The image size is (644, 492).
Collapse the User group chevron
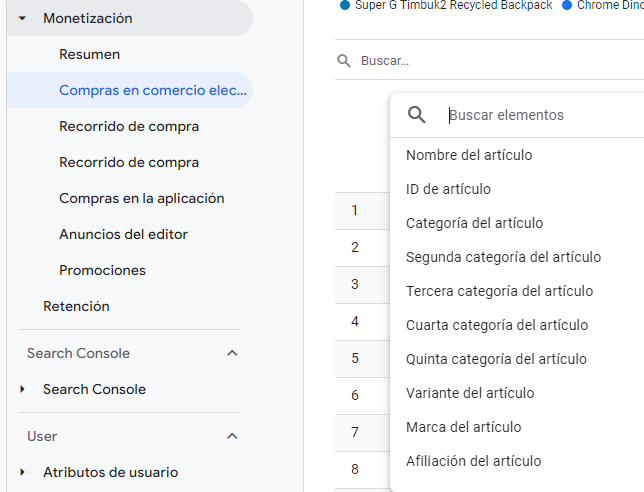tap(232, 436)
